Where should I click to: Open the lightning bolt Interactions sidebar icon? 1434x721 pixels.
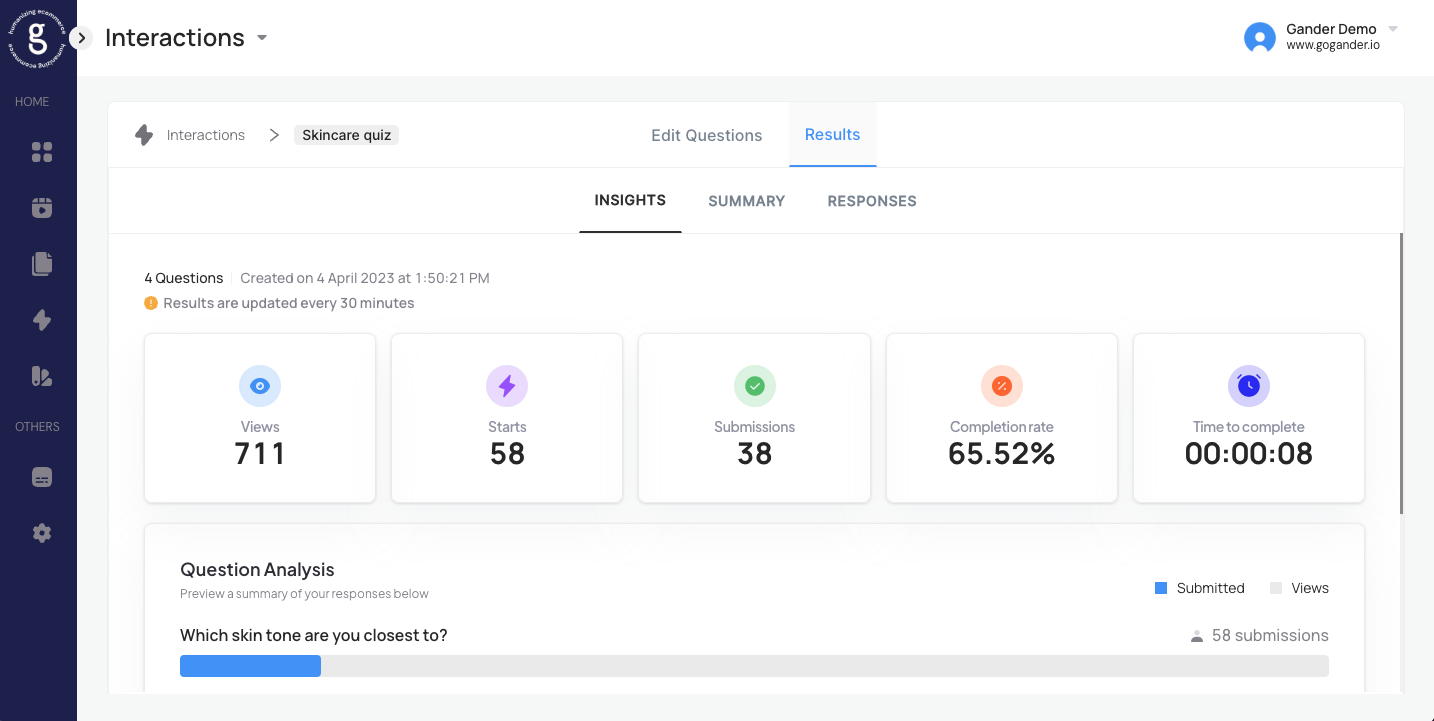(x=42, y=320)
